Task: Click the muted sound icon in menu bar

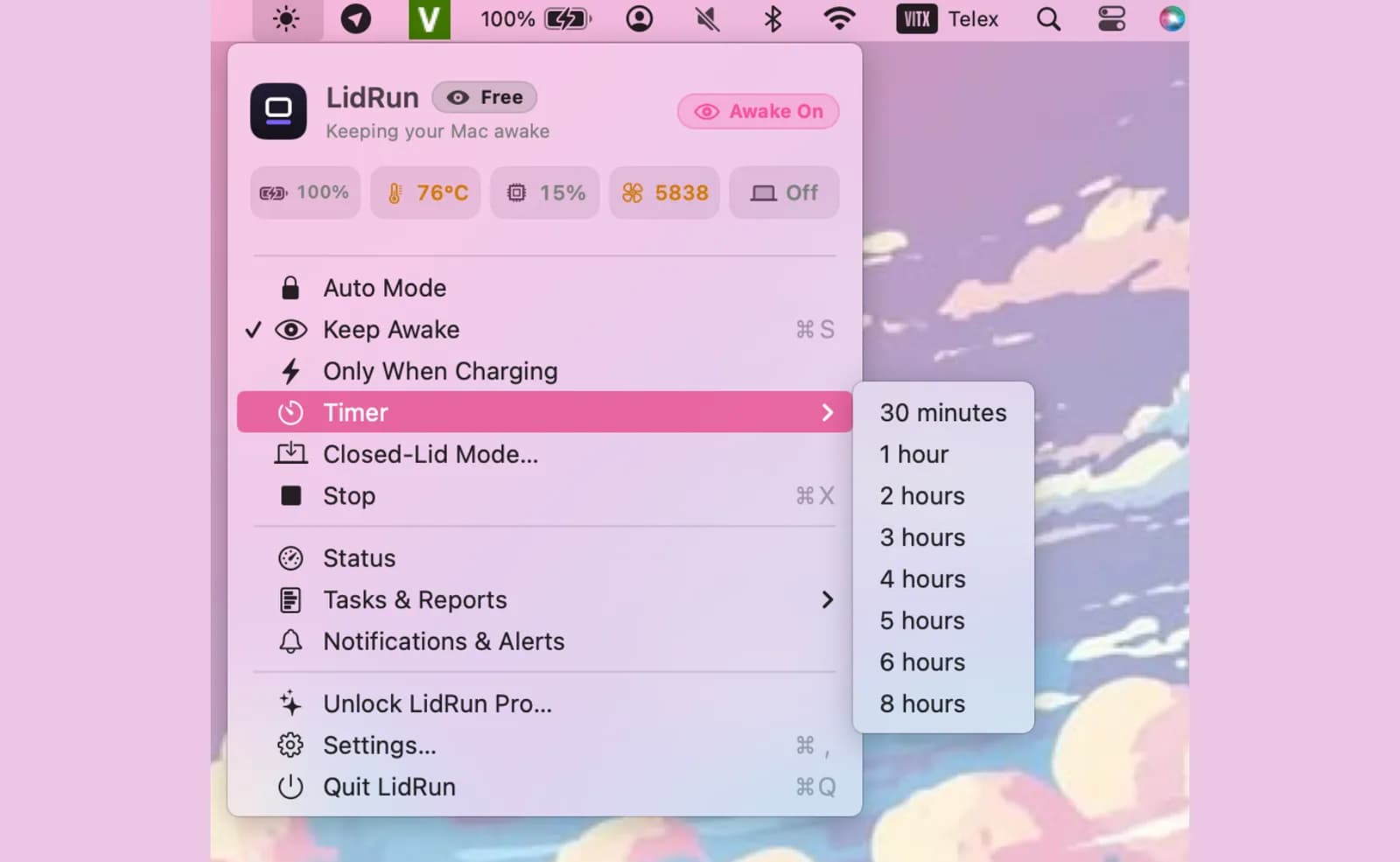Action: point(707,18)
